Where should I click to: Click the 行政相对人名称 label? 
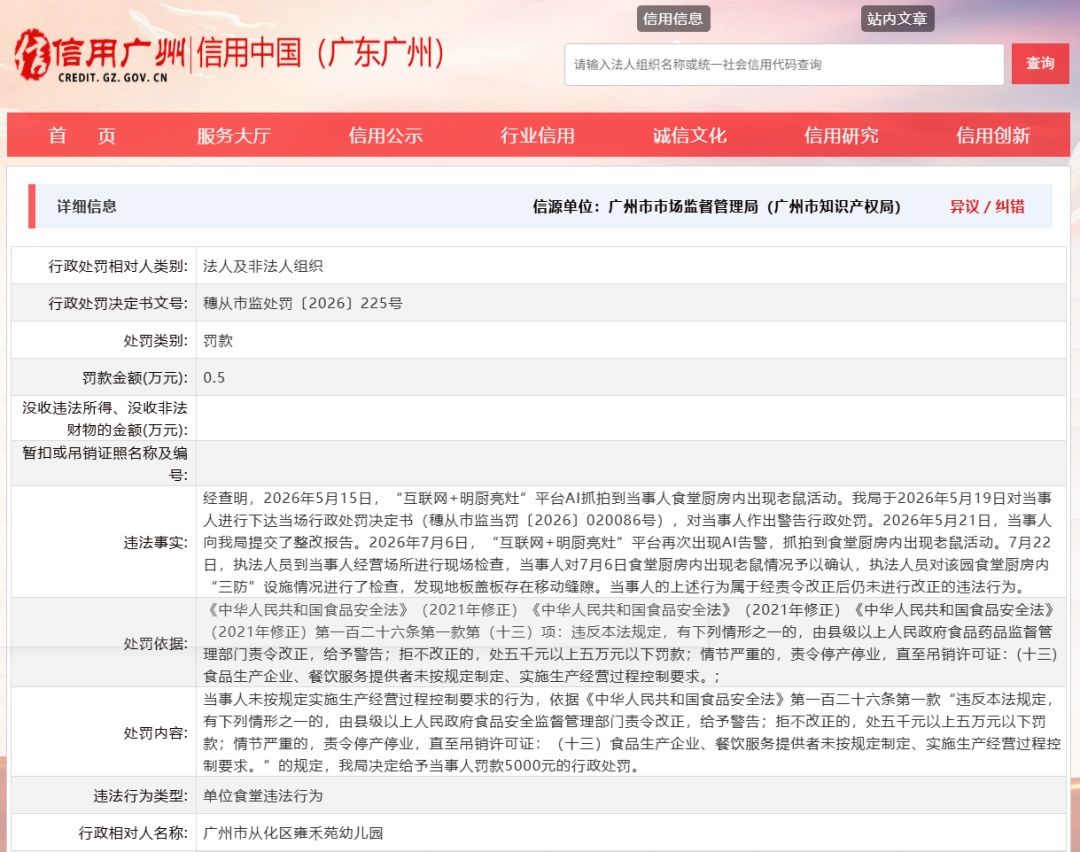coord(133,833)
